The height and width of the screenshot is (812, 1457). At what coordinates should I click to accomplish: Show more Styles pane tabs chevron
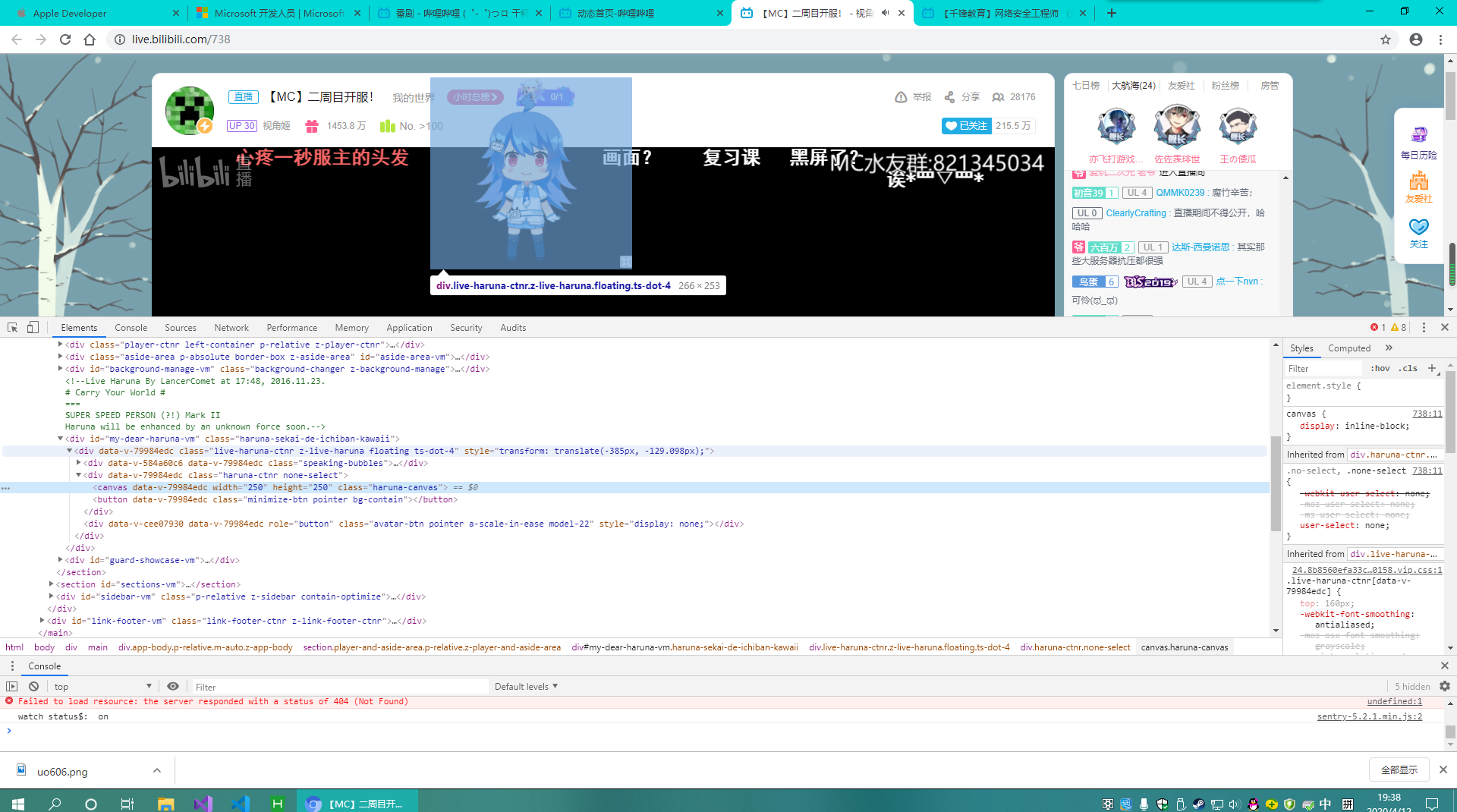pyautogui.click(x=1389, y=348)
